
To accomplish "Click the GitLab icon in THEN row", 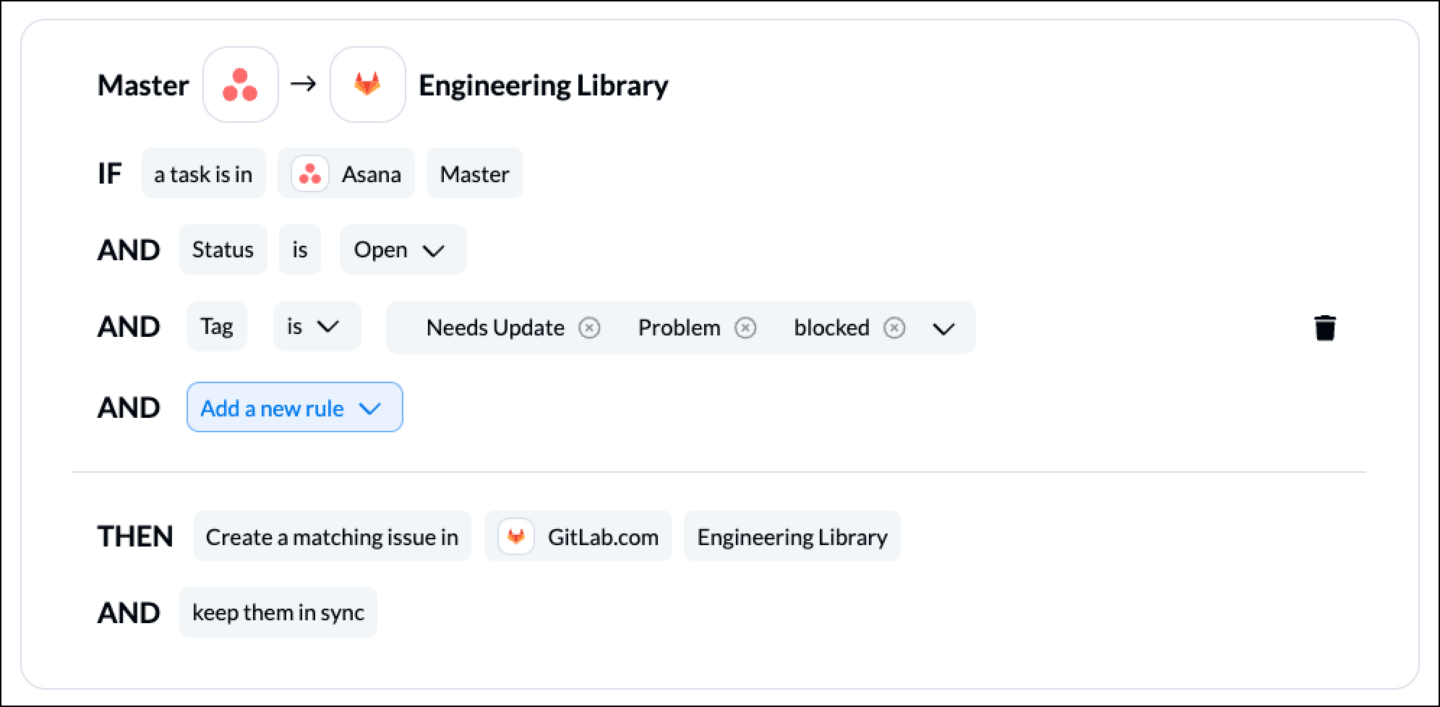I will pos(516,537).
